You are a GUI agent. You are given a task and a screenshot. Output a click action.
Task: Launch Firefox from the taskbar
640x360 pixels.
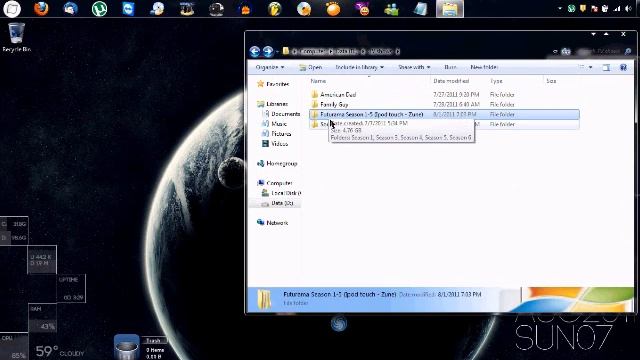pos(41,8)
